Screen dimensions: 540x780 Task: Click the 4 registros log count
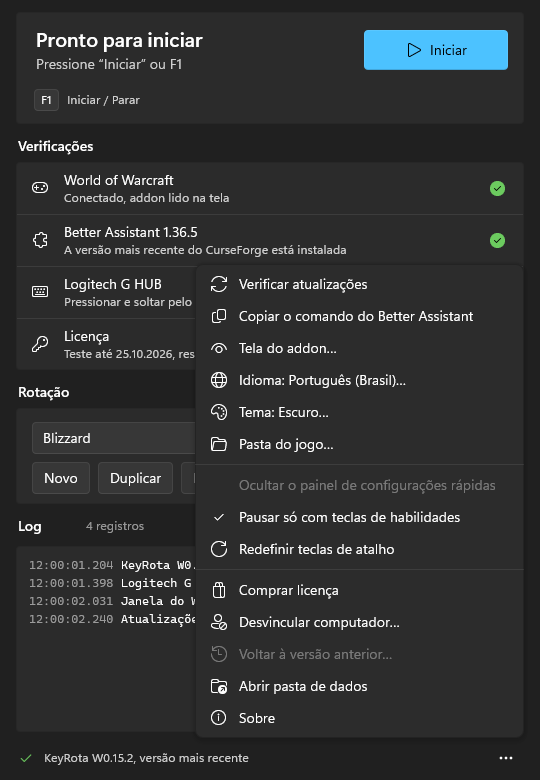pos(115,526)
